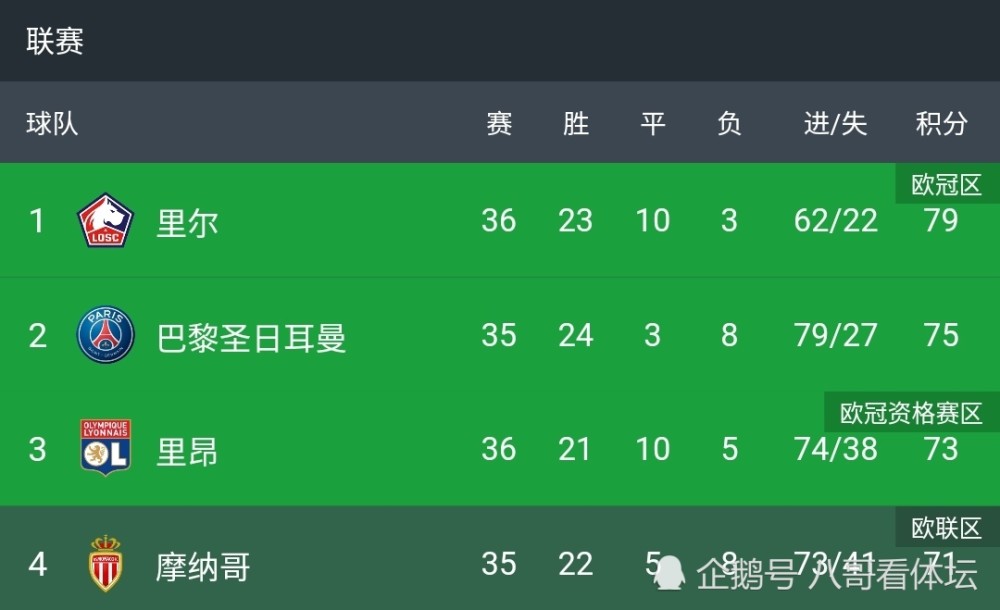Image resolution: width=1000 pixels, height=610 pixels.
Task: Click the Lille LOSC club crest
Action: [105, 221]
